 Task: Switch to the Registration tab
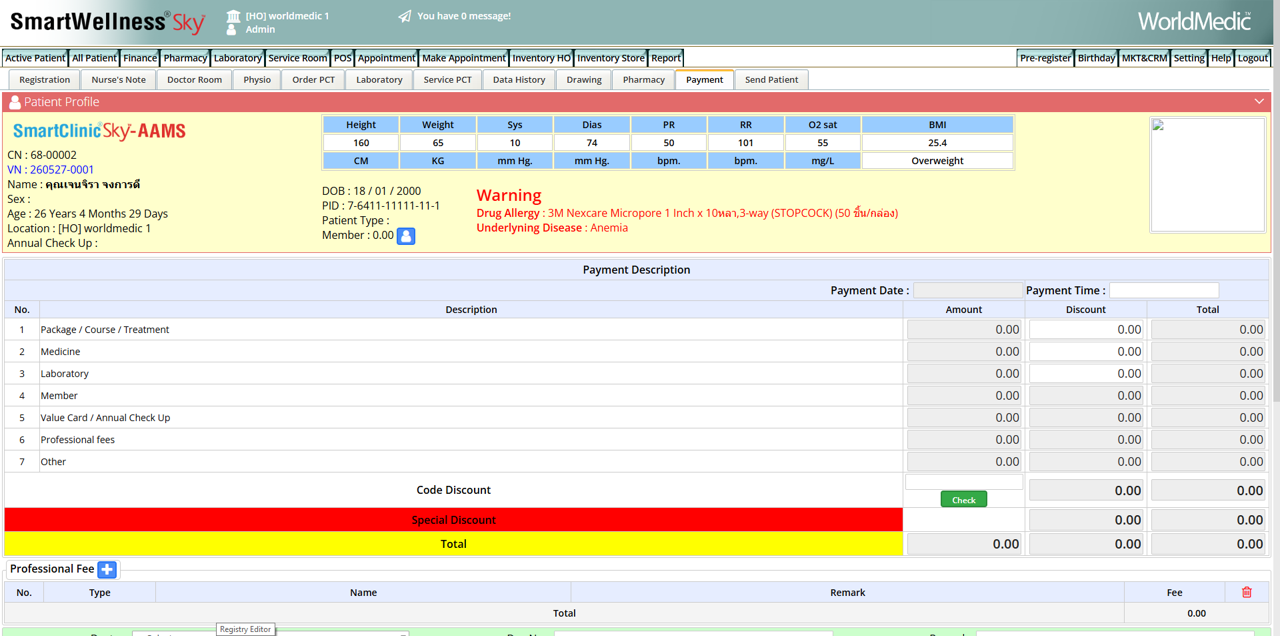45,80
